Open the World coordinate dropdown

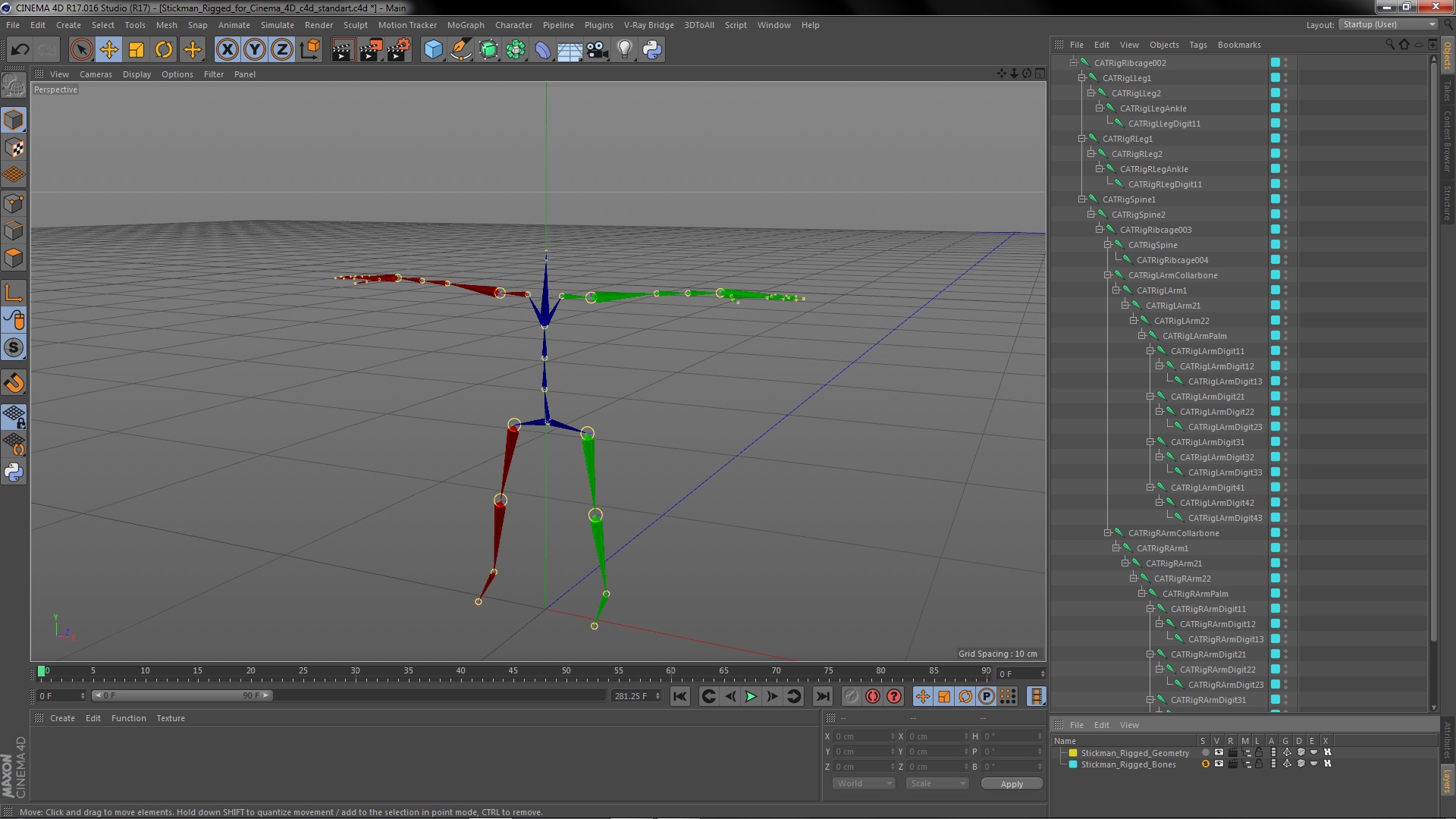pyautogui.click(x=864, y=783)
